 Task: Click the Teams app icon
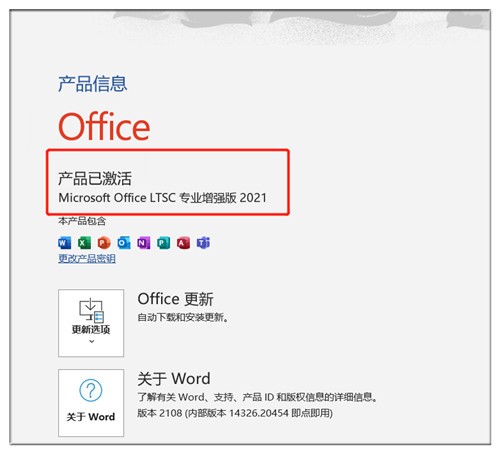203,243
